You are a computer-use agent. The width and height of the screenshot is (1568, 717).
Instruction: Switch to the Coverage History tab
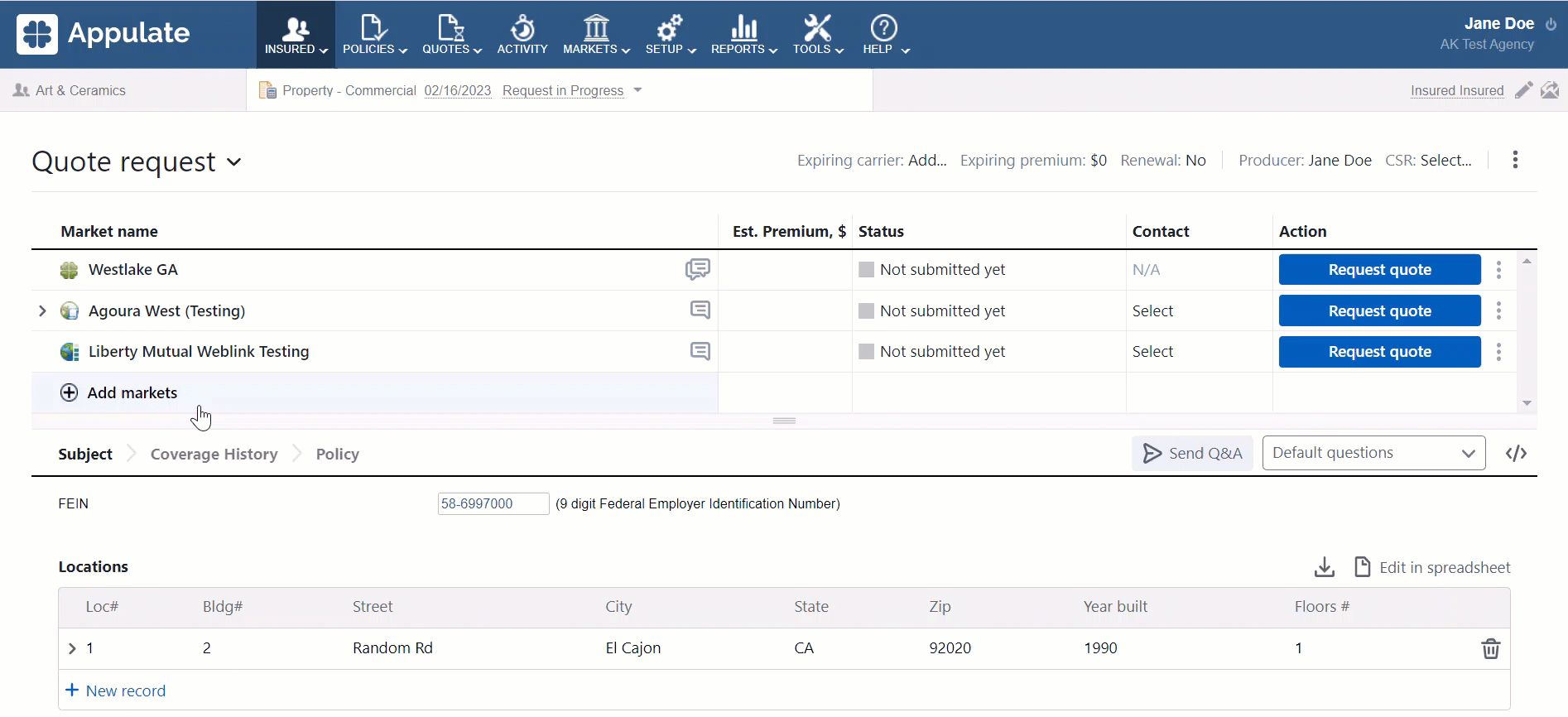[x=214, y=454]
